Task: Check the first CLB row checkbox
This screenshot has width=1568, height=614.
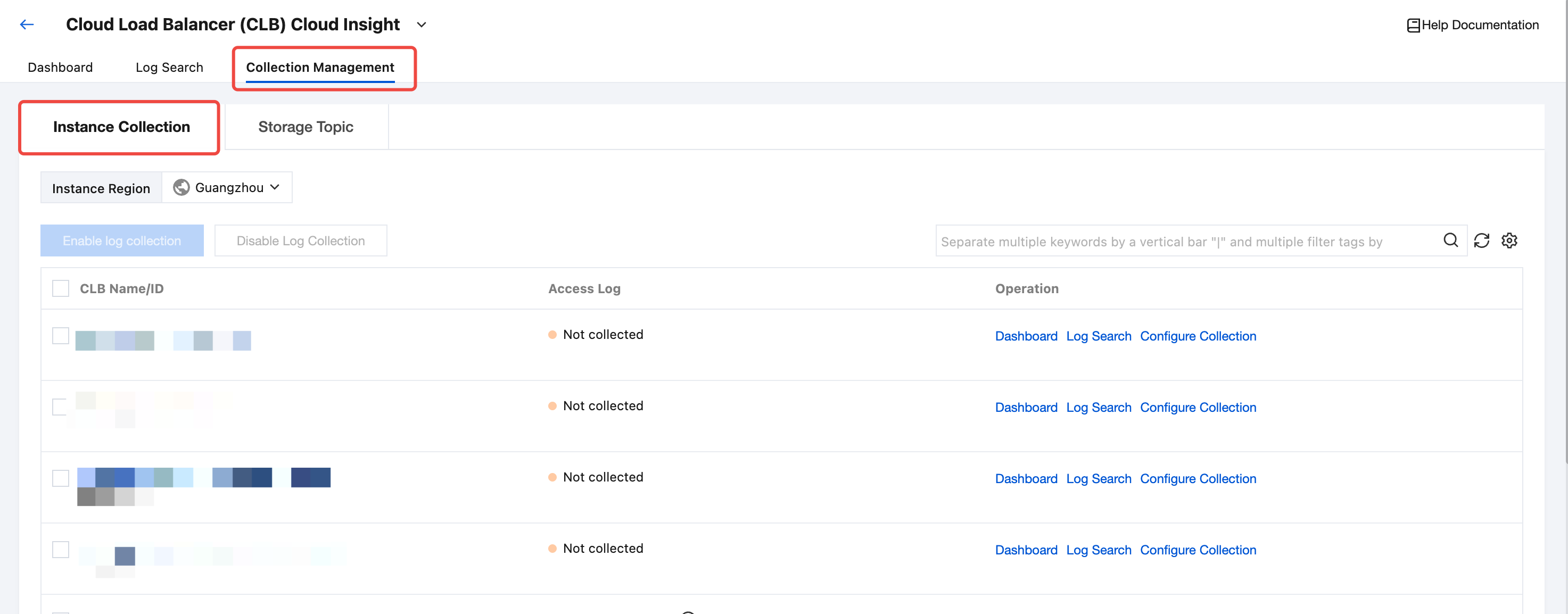Action: (x=60, y=335)
